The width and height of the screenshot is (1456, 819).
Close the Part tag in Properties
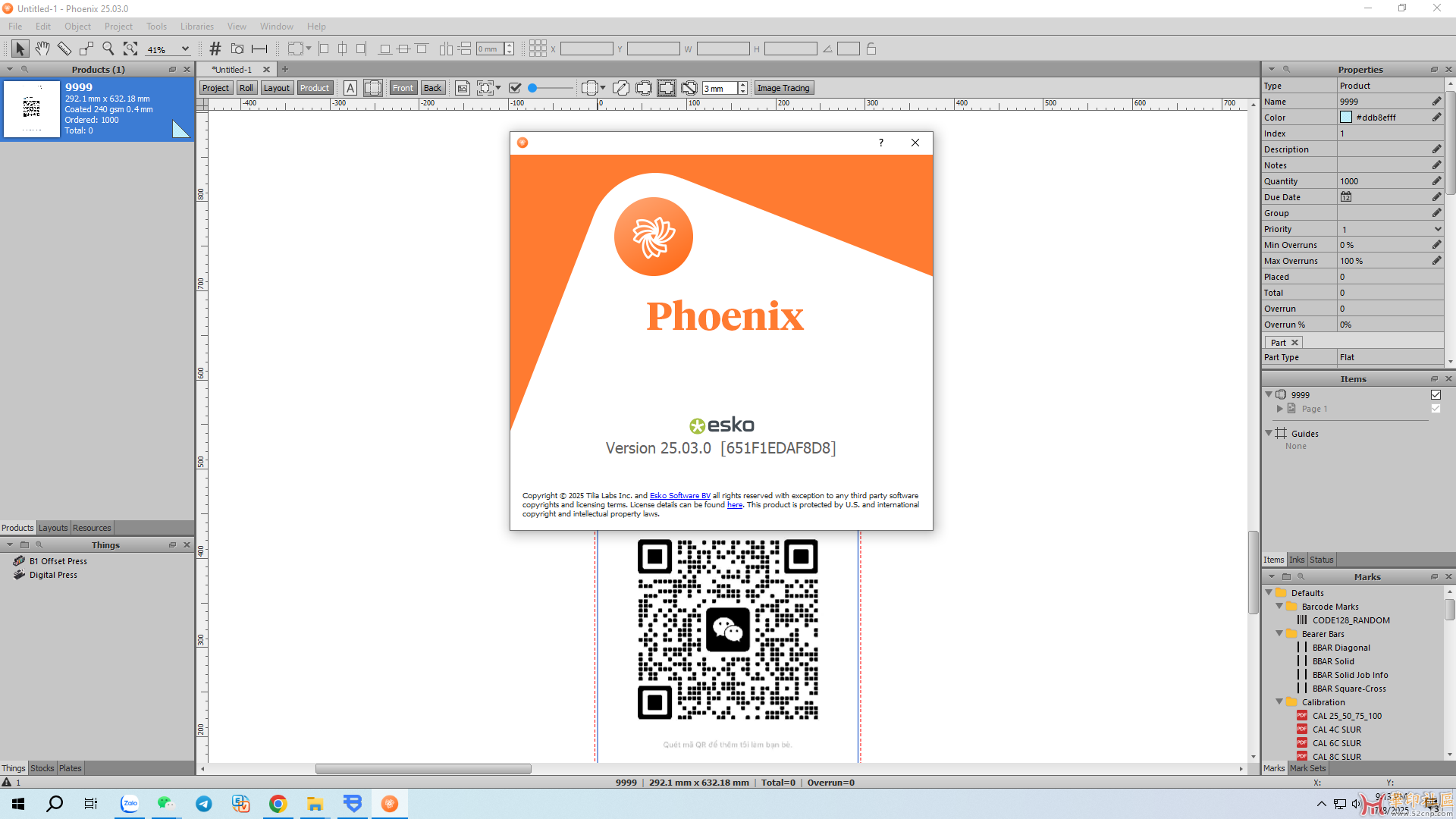(1295, 343)
